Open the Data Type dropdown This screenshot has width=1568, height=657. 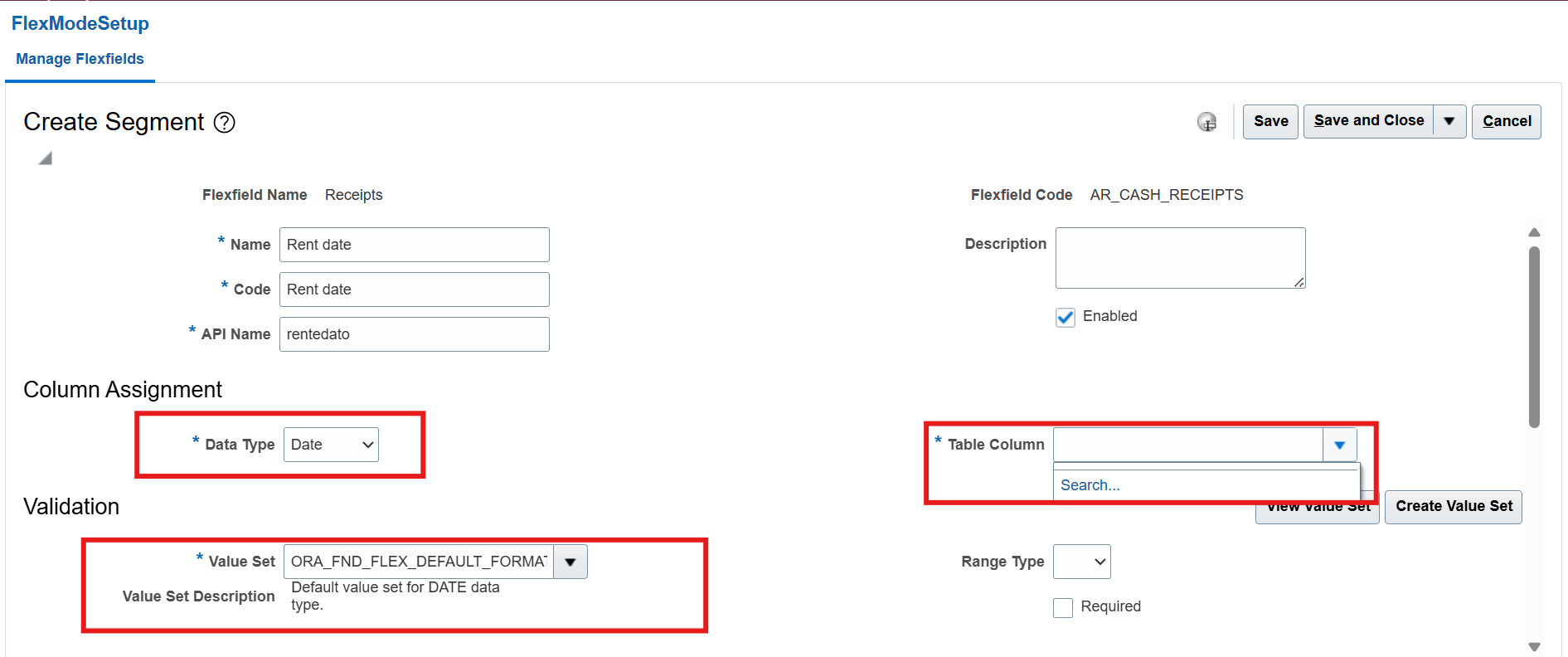point(331,445)
